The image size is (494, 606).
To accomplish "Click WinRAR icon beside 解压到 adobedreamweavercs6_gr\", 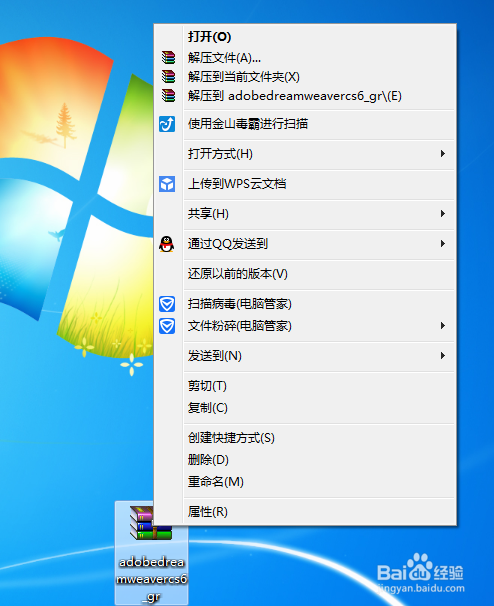I will [x=168, y=95].
